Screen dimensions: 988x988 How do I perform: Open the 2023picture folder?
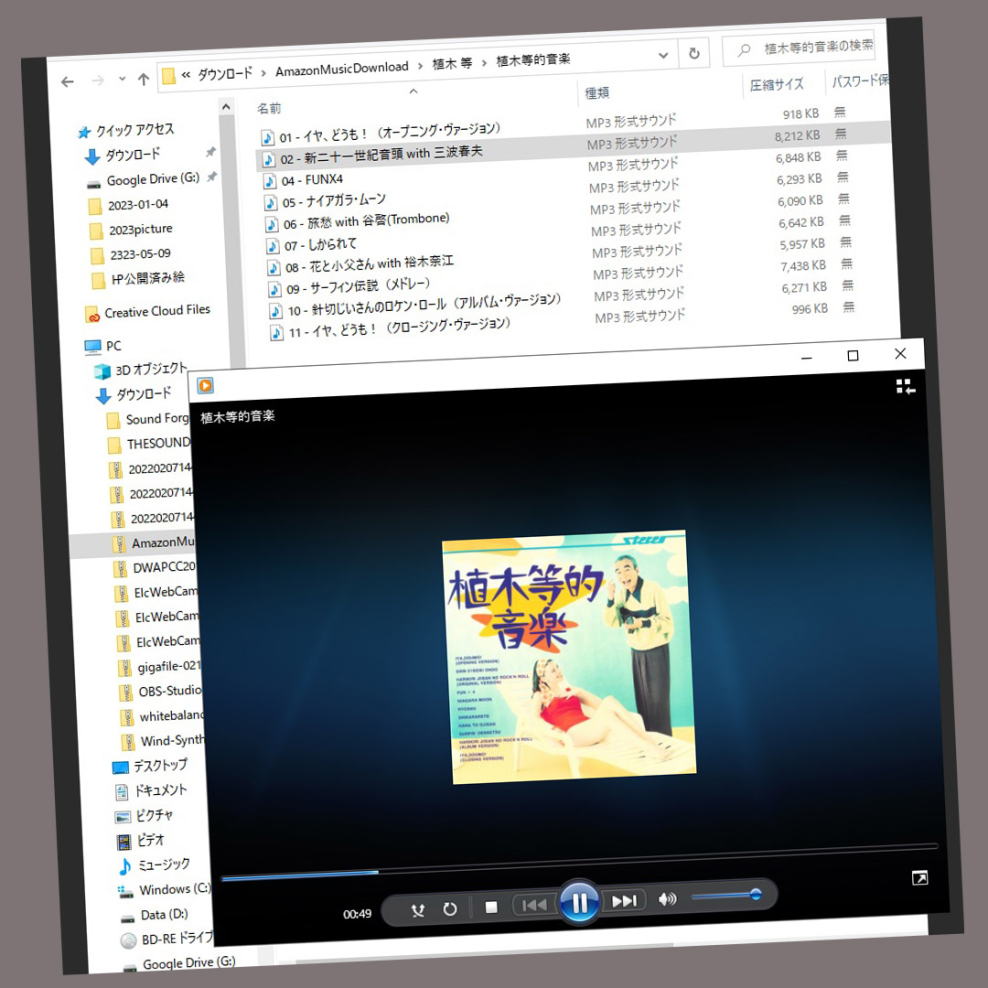(131, 230)
